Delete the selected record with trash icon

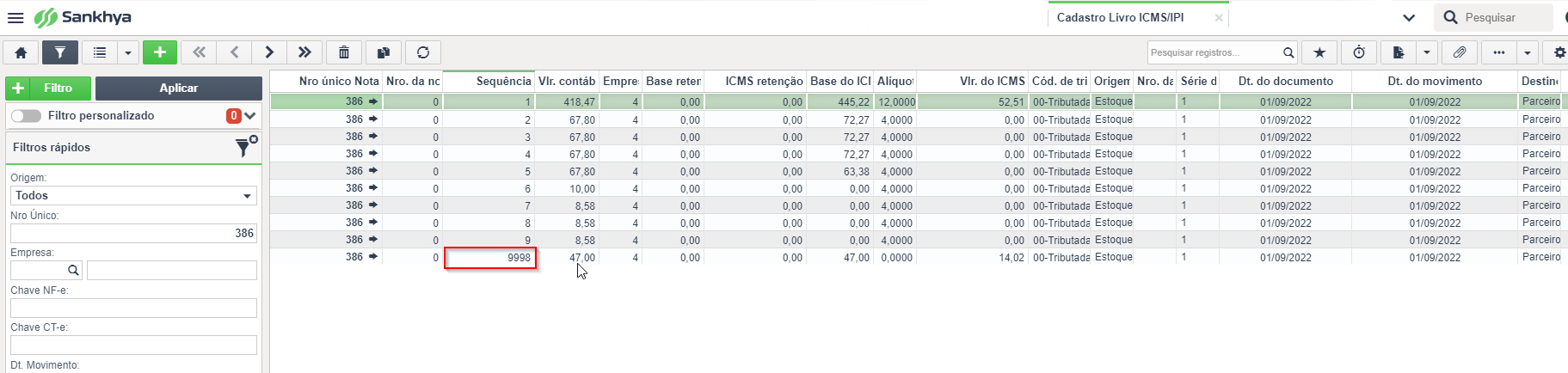click(x=344, y=52)
